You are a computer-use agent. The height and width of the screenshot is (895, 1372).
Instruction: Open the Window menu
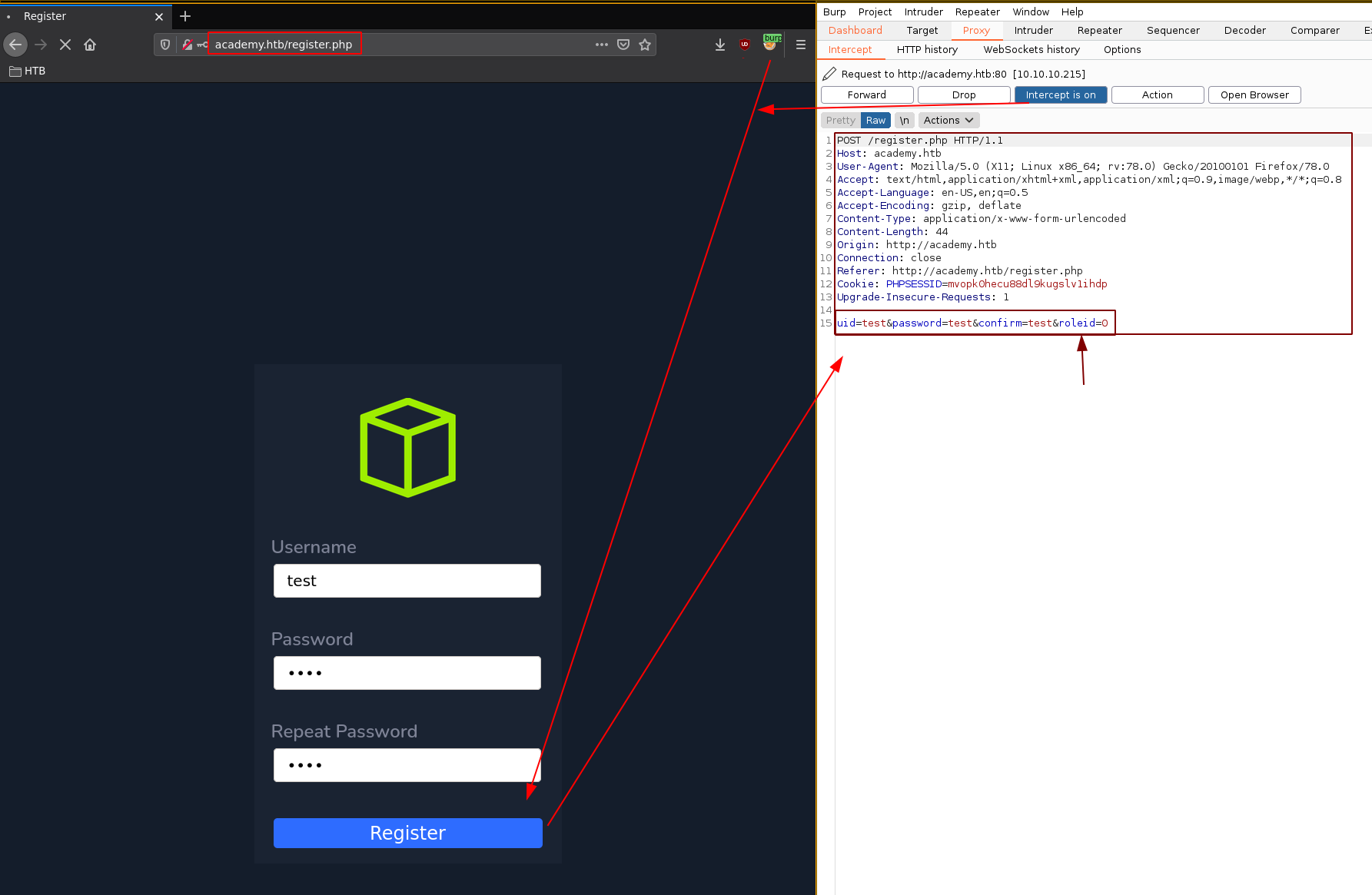coord(1031,12)
